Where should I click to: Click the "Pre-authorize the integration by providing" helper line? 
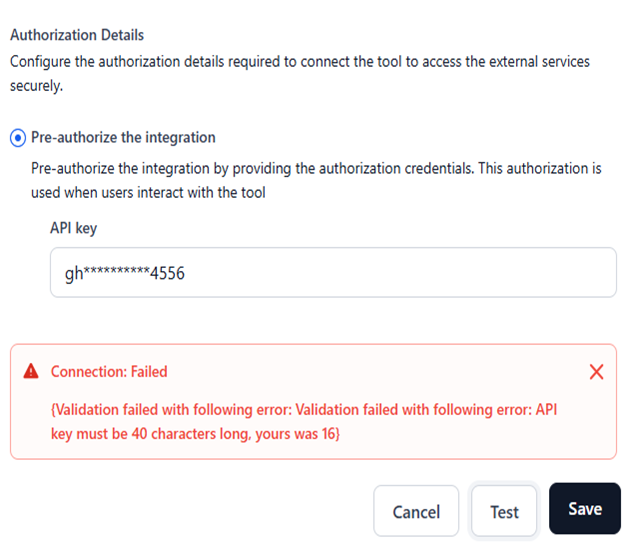click(316, 168)
